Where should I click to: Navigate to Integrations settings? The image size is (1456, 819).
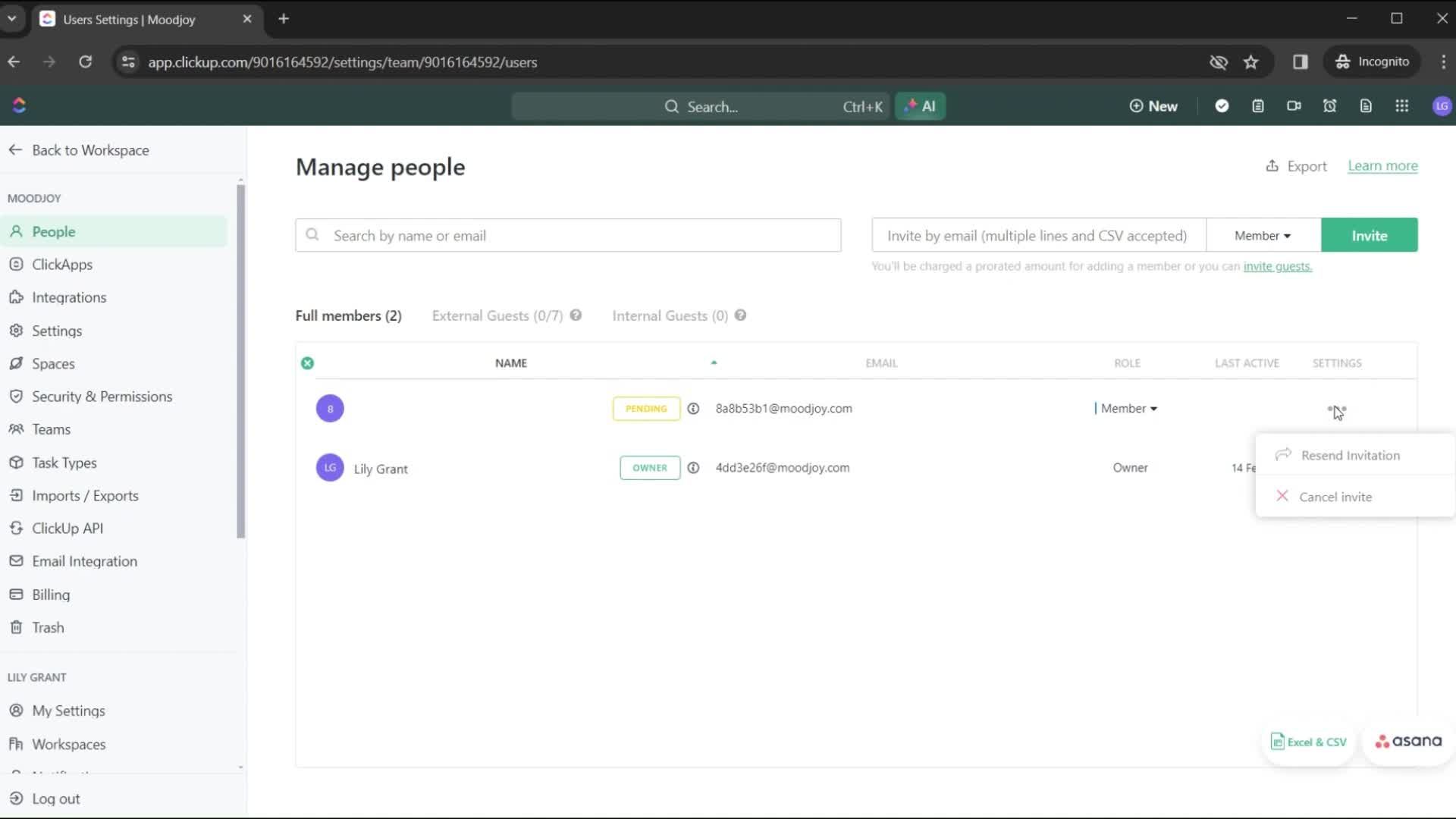click(69, 297)
